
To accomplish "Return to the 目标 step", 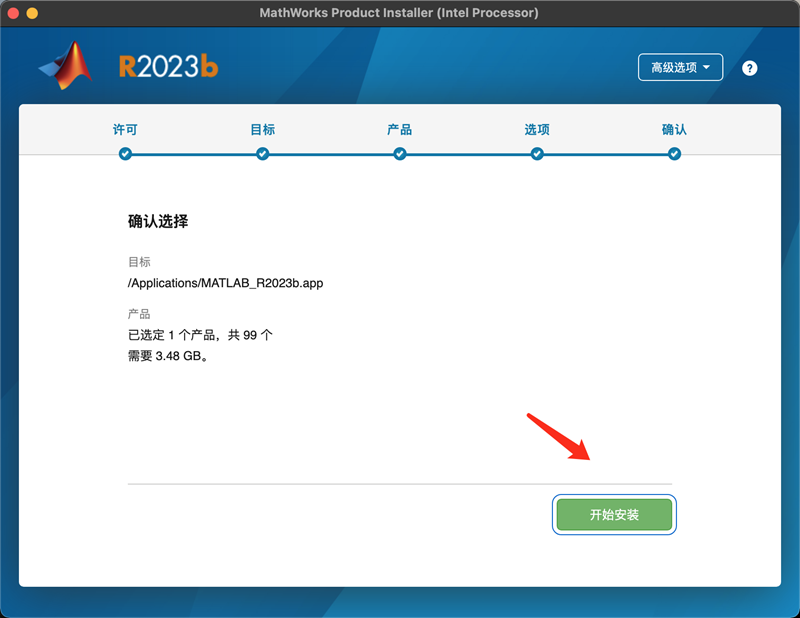I will coord(262,130).
